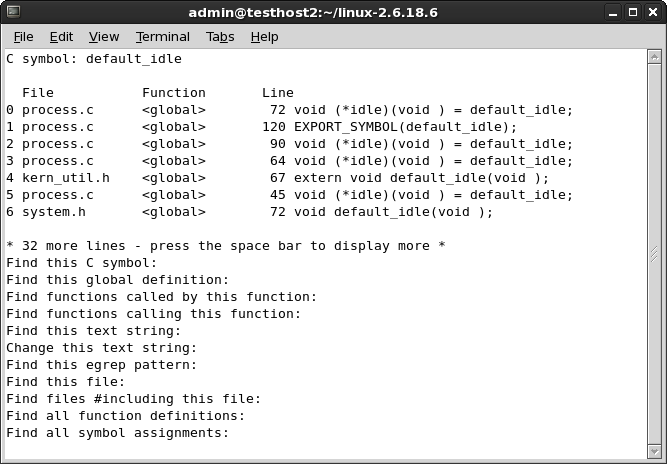Open the File menu

[x=23, y=36]
